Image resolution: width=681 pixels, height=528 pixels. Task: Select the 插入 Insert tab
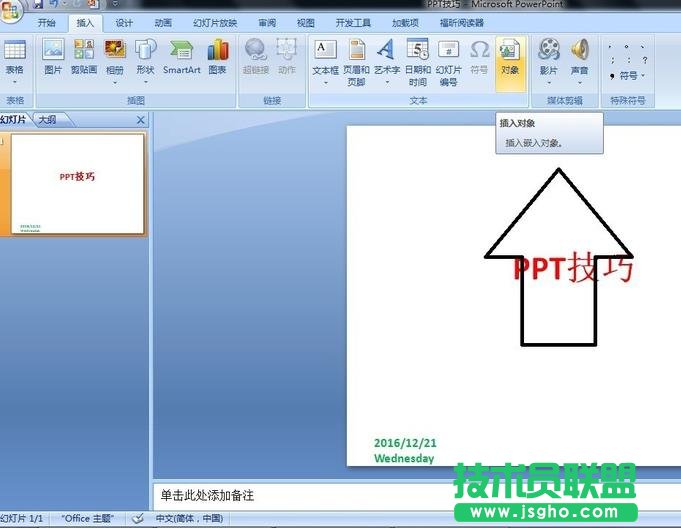85,23
